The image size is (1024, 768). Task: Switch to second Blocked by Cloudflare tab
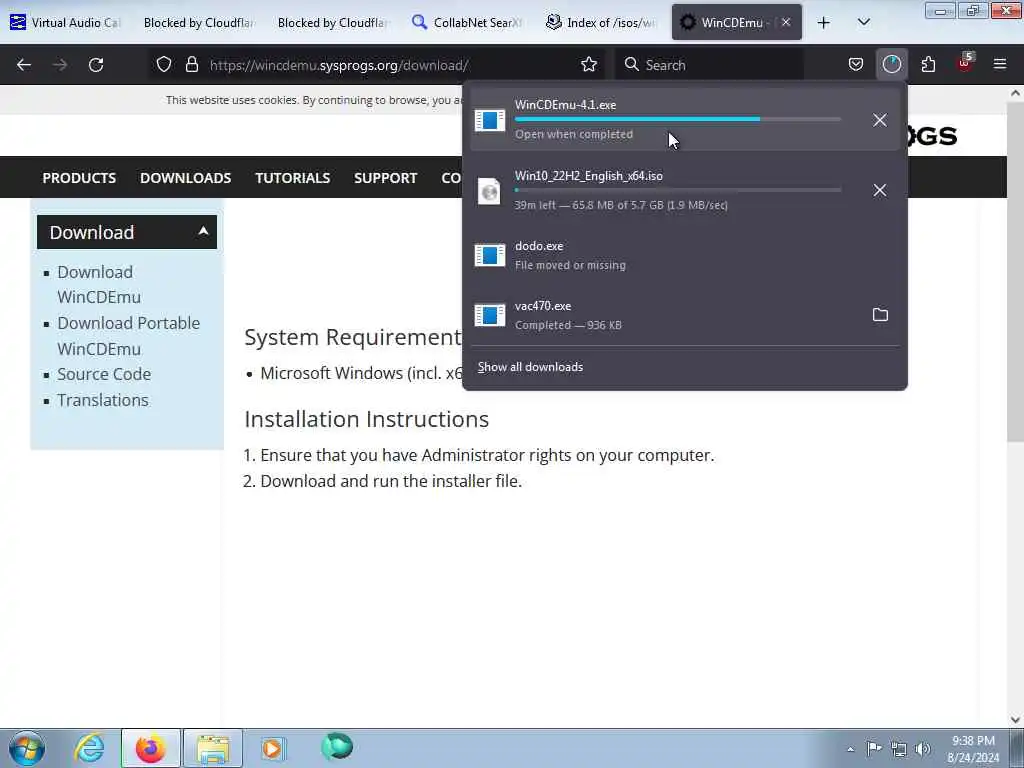(332, 22)
